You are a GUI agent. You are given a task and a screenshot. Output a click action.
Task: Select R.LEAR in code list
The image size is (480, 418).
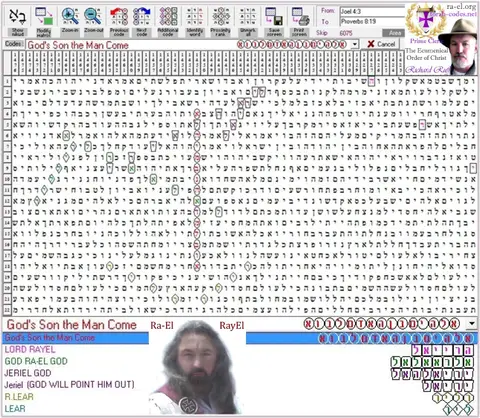tap(19, 397)
